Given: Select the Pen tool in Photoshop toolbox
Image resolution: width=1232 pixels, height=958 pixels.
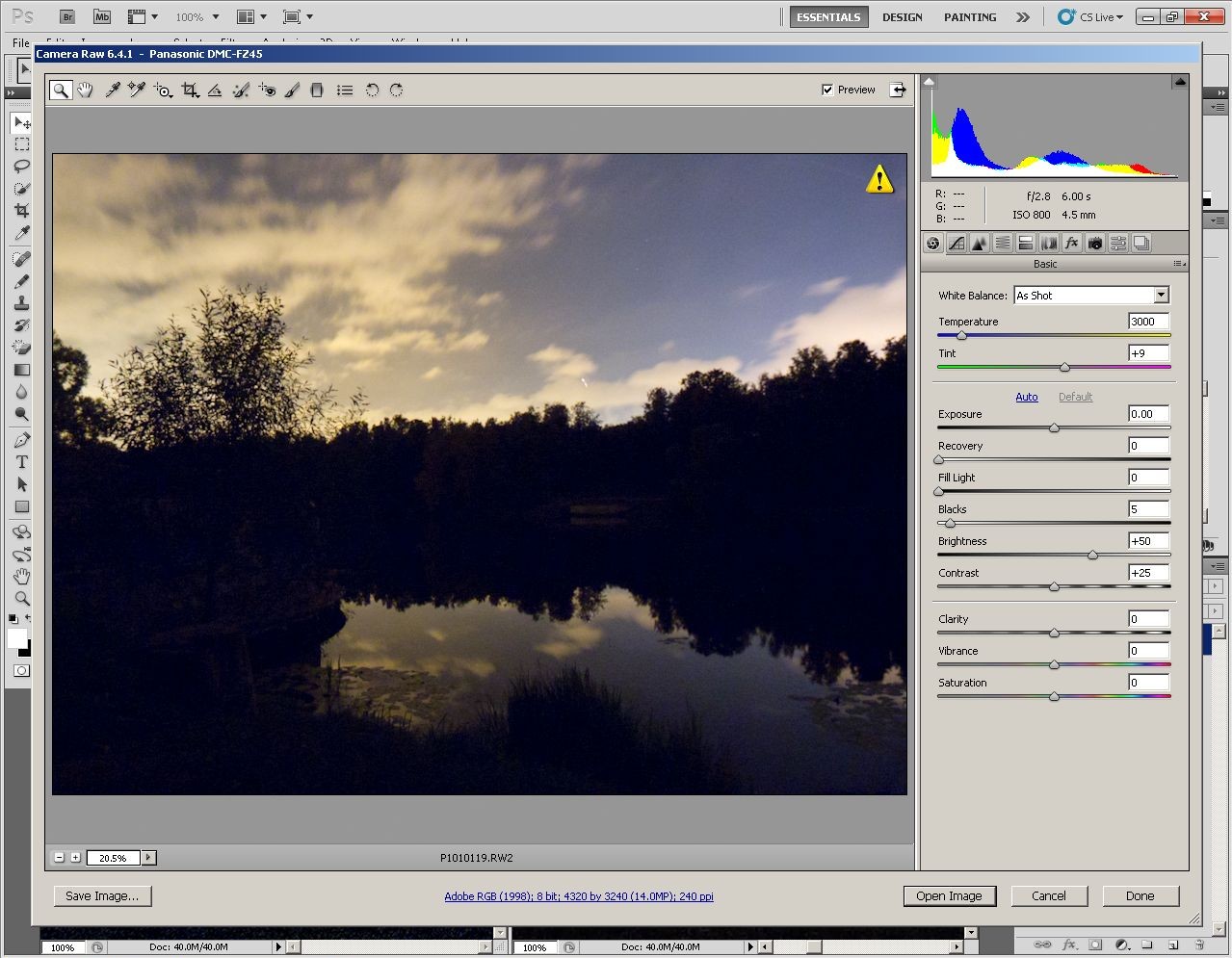Looking at the screenshot, I should (x=21, y=440).
